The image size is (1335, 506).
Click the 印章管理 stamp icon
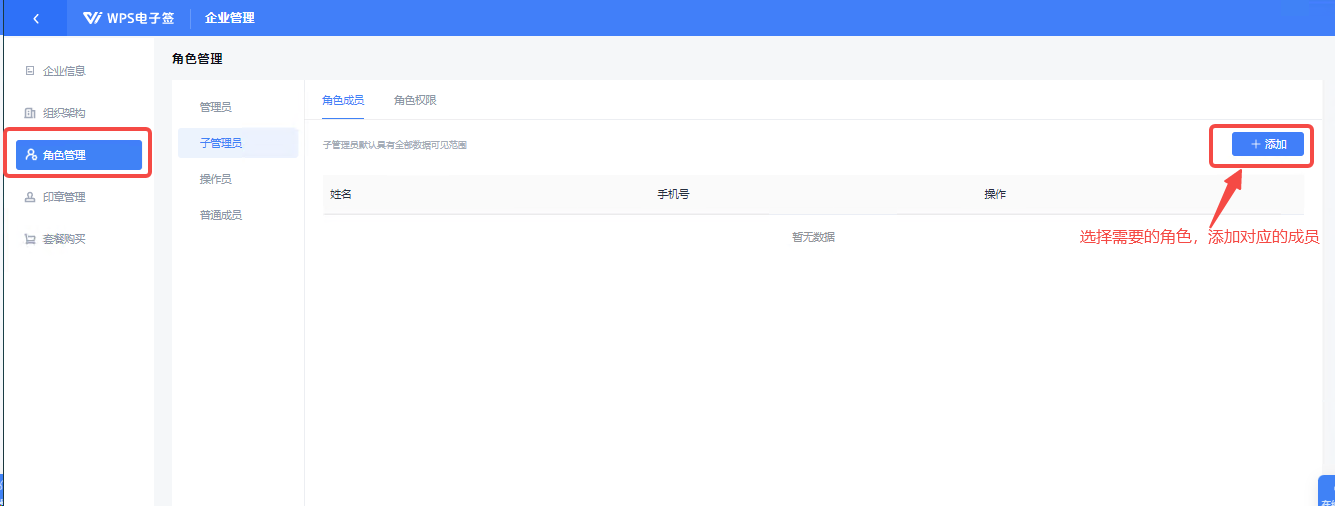point(30,197)
